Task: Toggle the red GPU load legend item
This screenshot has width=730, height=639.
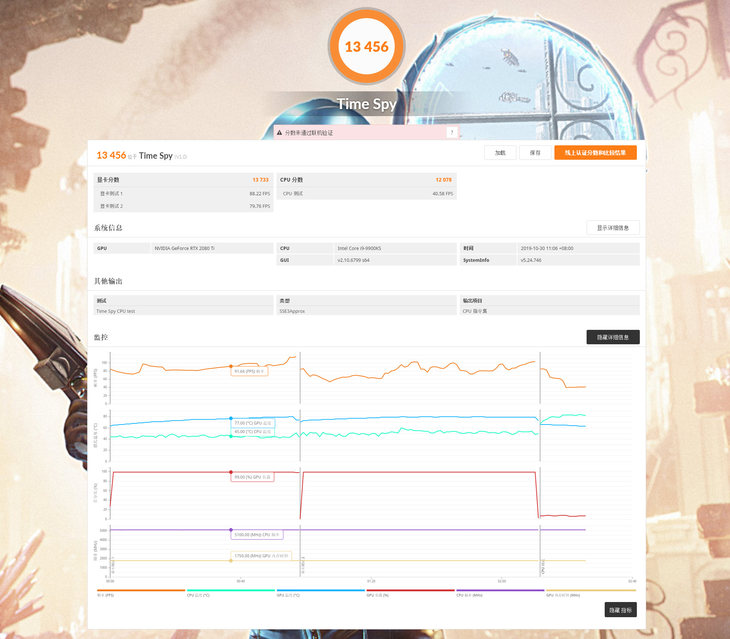Action: pyautogui.click(x=411, y=592)
